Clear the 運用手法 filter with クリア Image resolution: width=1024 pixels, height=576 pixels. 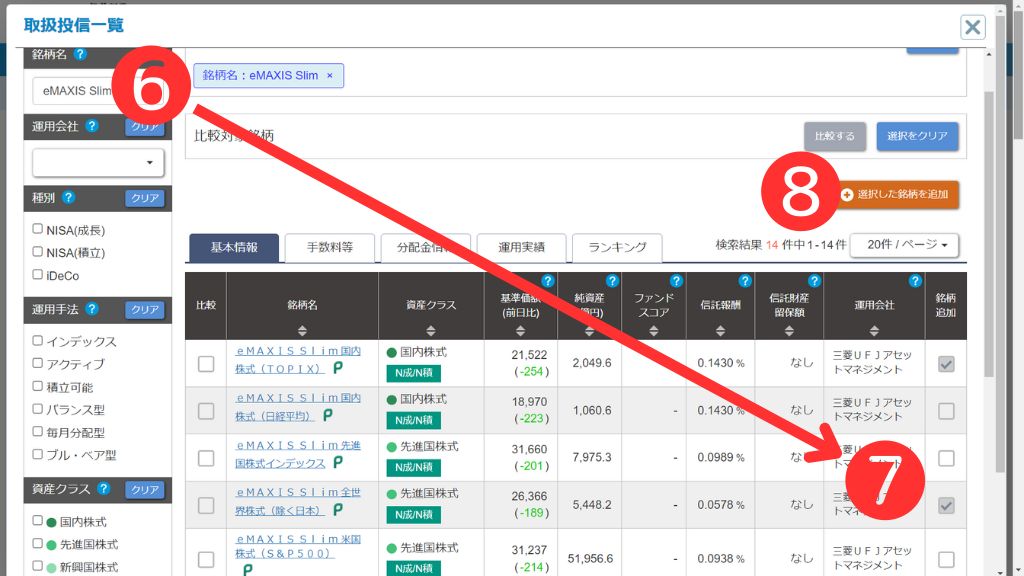[x=144, y=310]
